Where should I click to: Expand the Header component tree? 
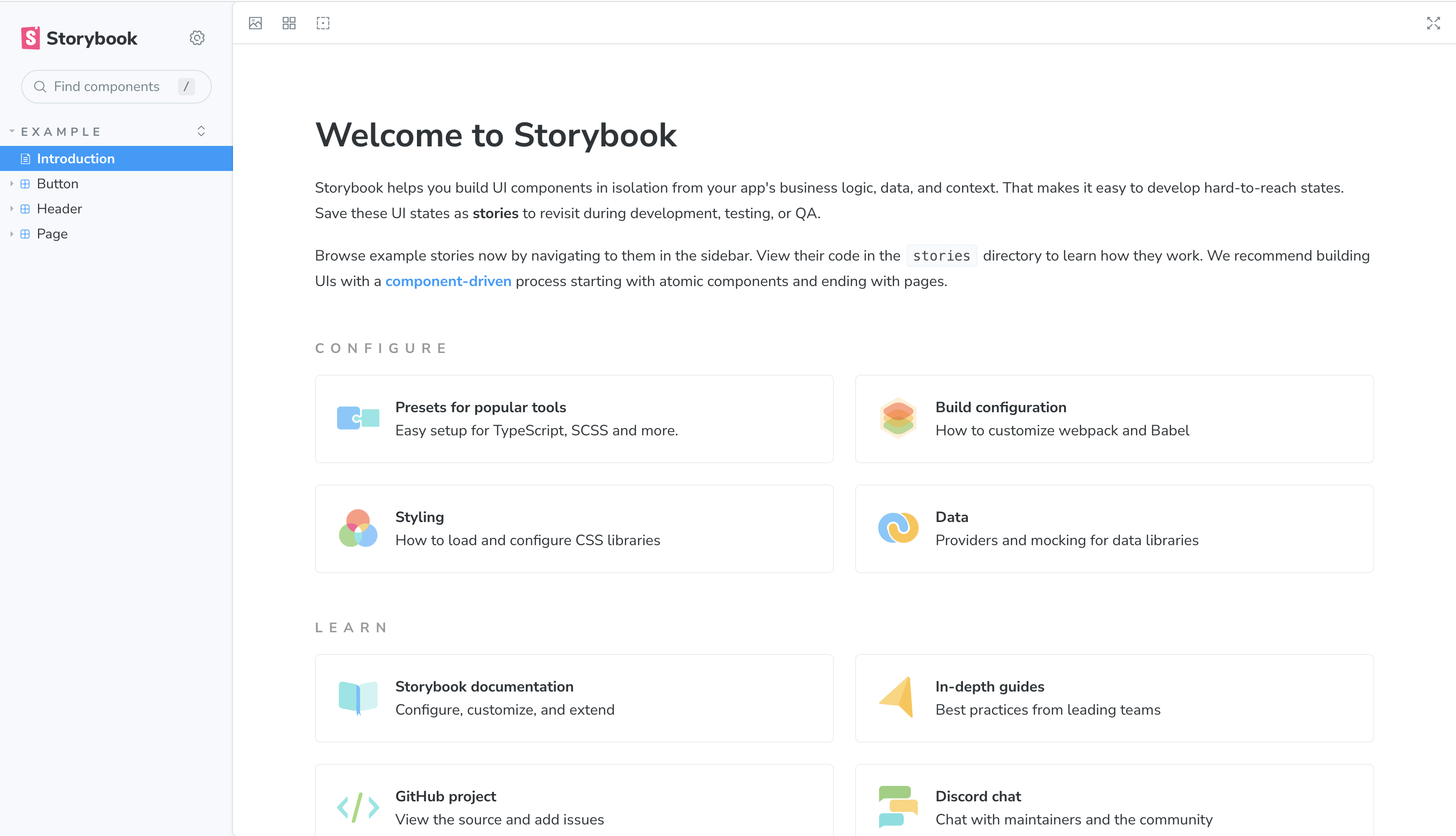(12, 209)
